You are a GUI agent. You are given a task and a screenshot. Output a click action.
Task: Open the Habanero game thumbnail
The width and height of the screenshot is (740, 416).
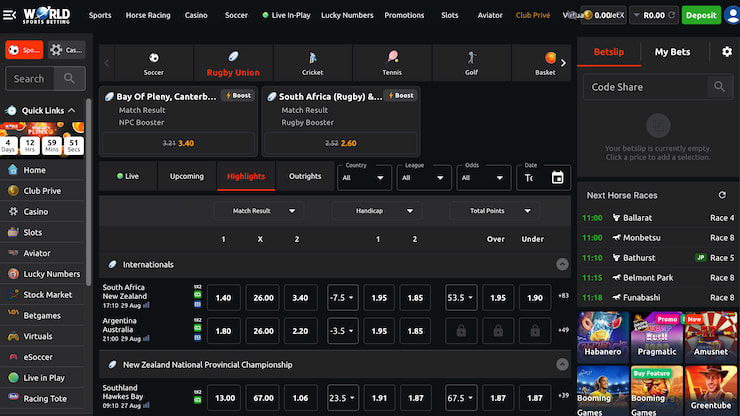pos(603,337)
